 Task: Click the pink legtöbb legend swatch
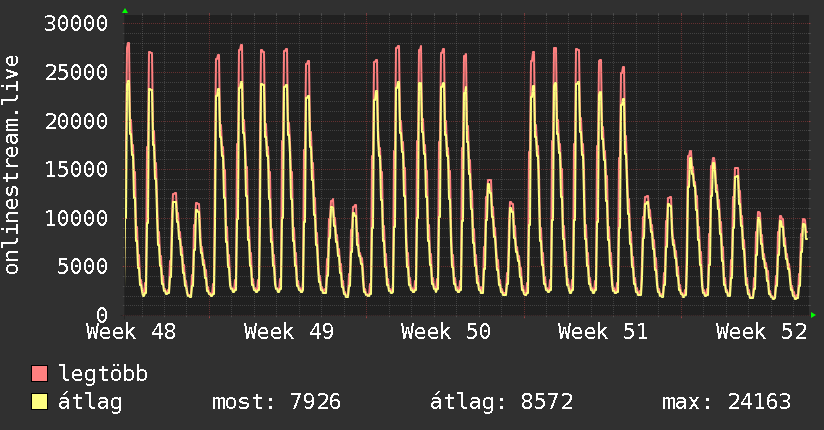pos(39,373)
